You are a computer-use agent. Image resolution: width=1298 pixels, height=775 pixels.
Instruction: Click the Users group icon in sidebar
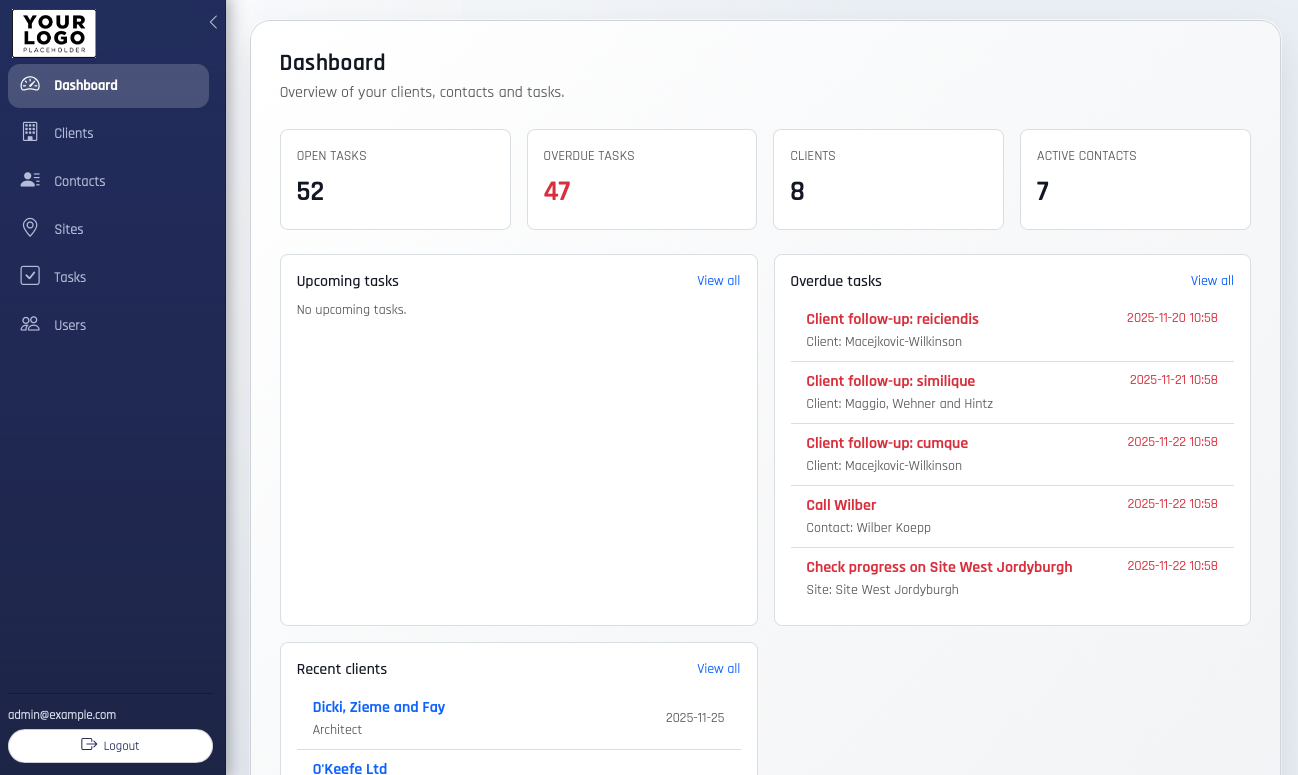pyautogui.click(x=31, y=324)
